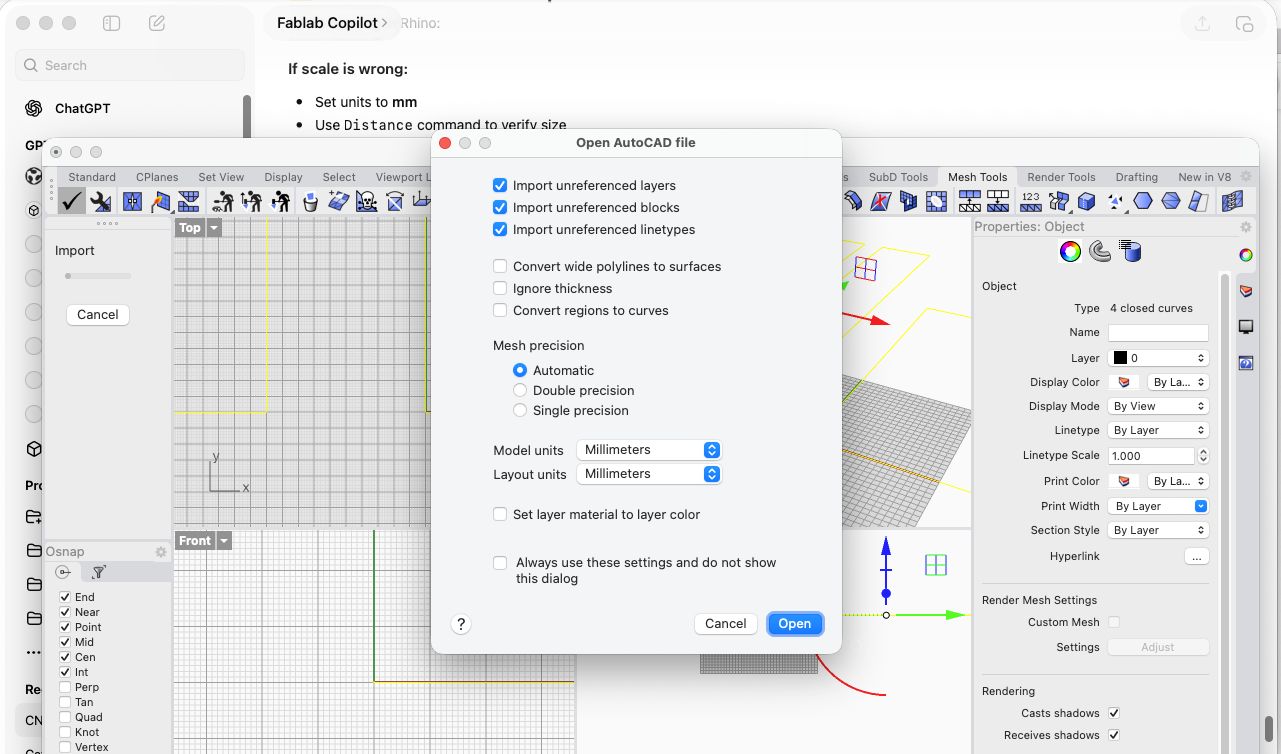Click the Display Color swatch

(x=1125, y=382)
